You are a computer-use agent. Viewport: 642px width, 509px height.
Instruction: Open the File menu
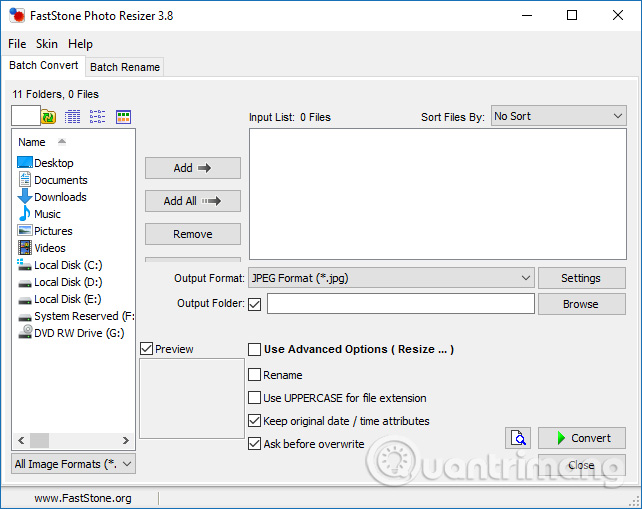tap(17, 44)
